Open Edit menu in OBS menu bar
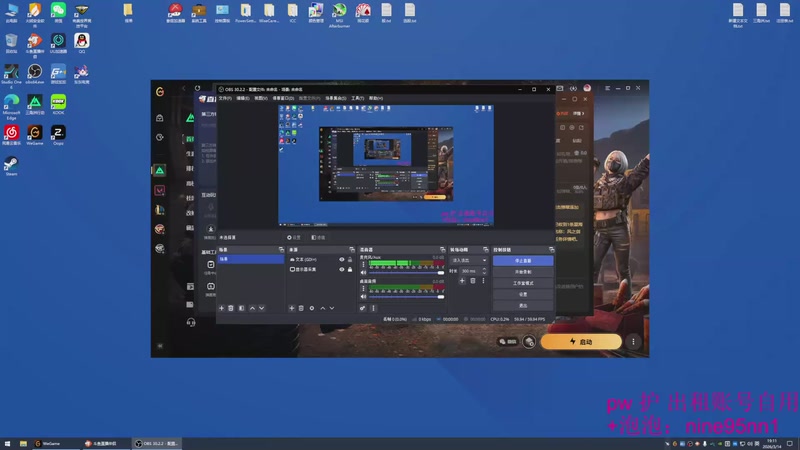800x450 pixels. tap(243, 98)
